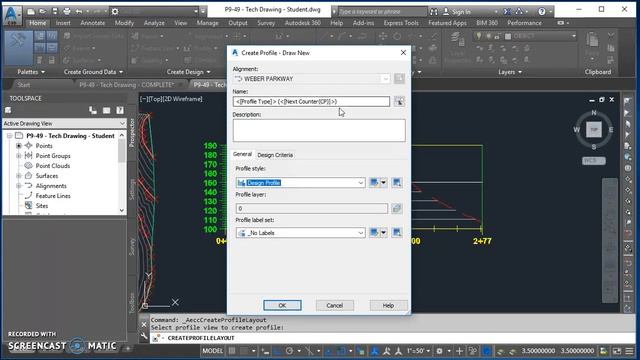Open the Analyze ribbon tab
640x360 pixels.
(x=154, y=23)
